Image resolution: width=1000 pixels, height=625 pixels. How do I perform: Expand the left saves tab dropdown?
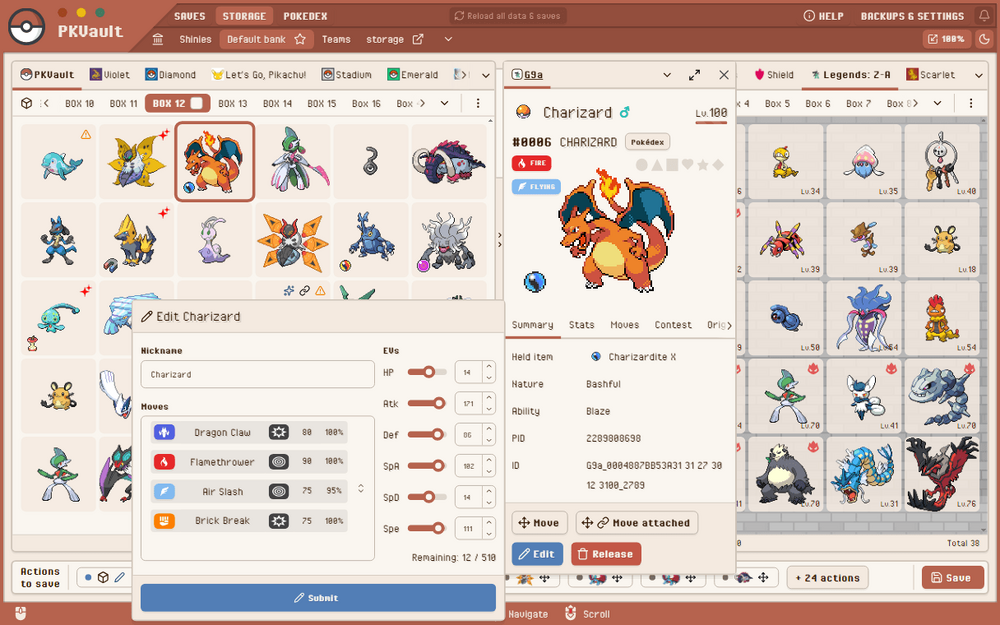tap(485, 75)
